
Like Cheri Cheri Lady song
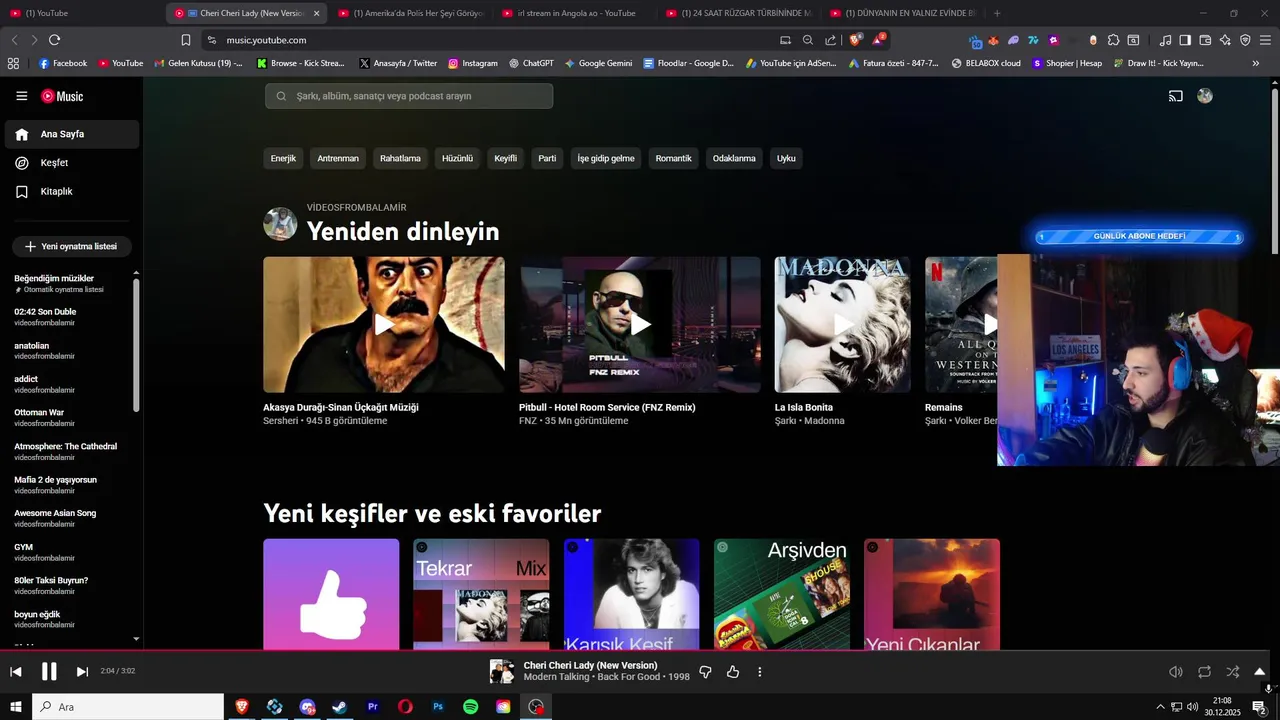tap(733, 672)
